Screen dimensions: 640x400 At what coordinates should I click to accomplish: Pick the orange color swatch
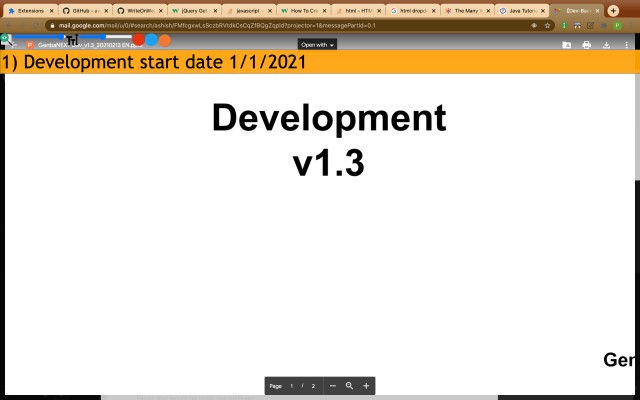click(x=164, y=40)
